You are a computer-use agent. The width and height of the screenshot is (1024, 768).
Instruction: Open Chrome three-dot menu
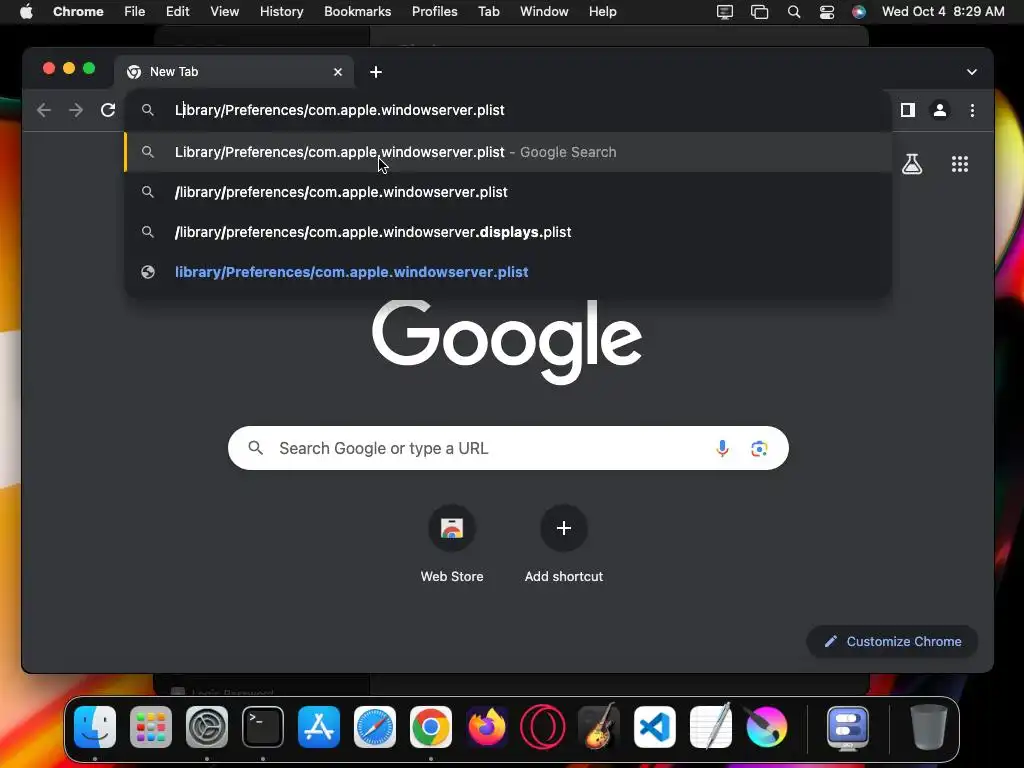(972, 110)
